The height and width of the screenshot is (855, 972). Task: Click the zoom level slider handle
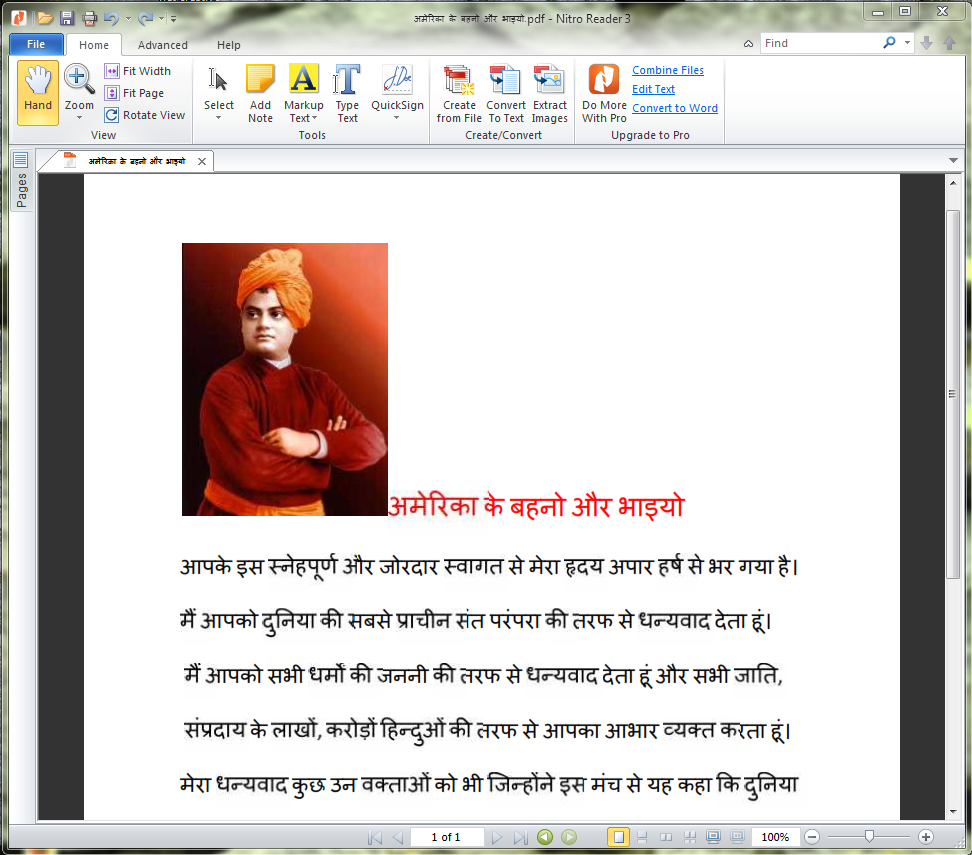(869, 837)
